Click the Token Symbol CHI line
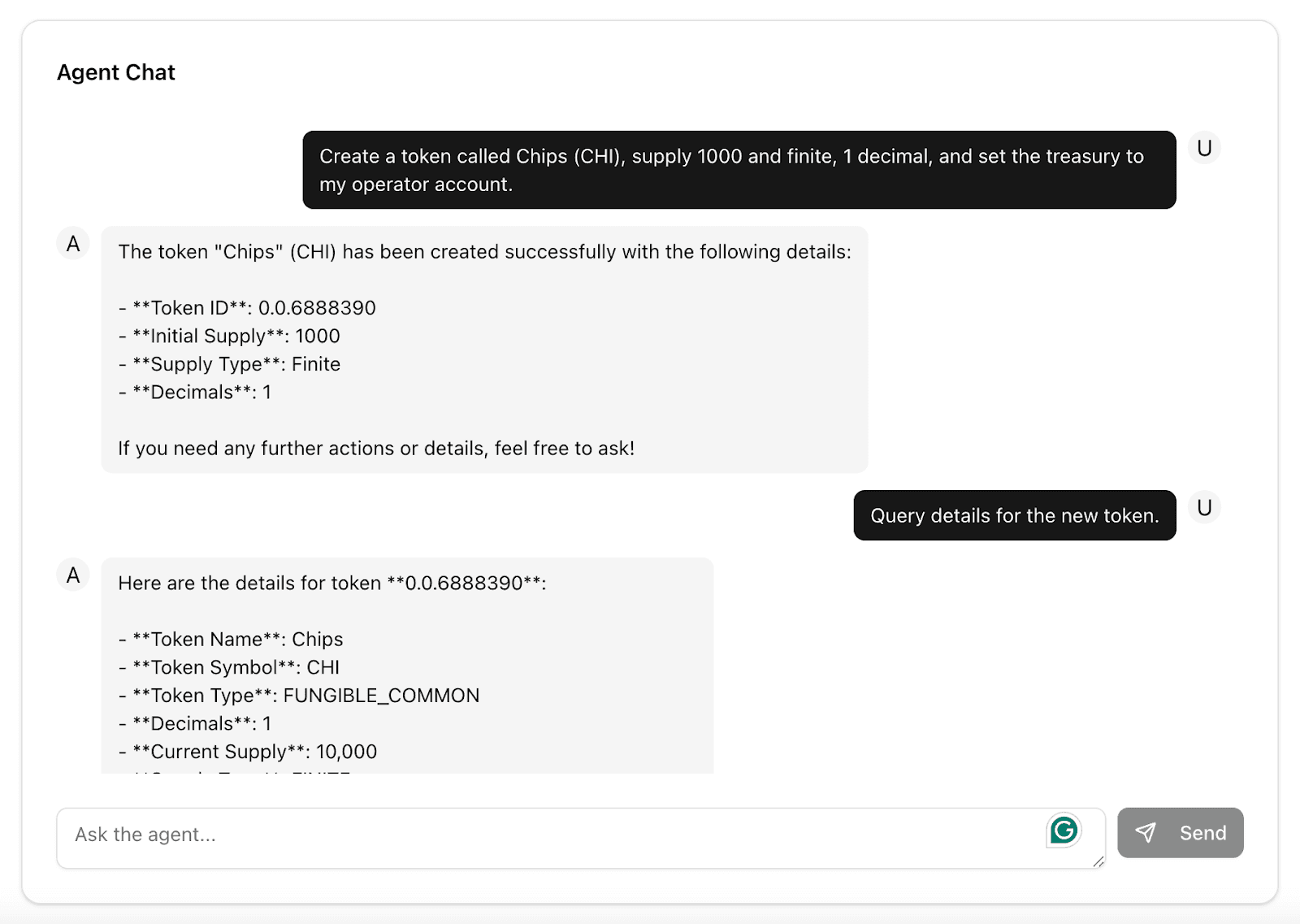1300x924 pixels. pyautogui.click(x=229, y=668)
